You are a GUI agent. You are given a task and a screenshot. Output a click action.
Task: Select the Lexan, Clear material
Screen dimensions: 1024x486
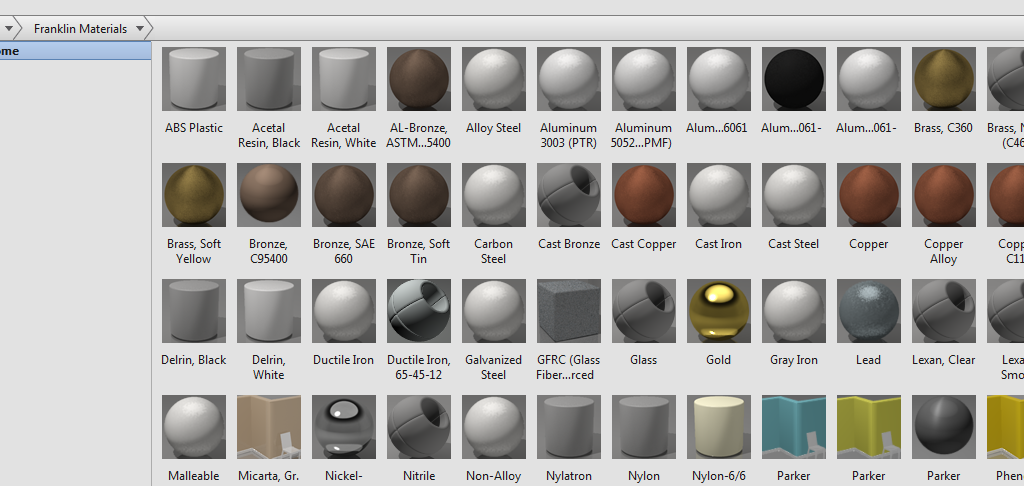coord(944,311)
